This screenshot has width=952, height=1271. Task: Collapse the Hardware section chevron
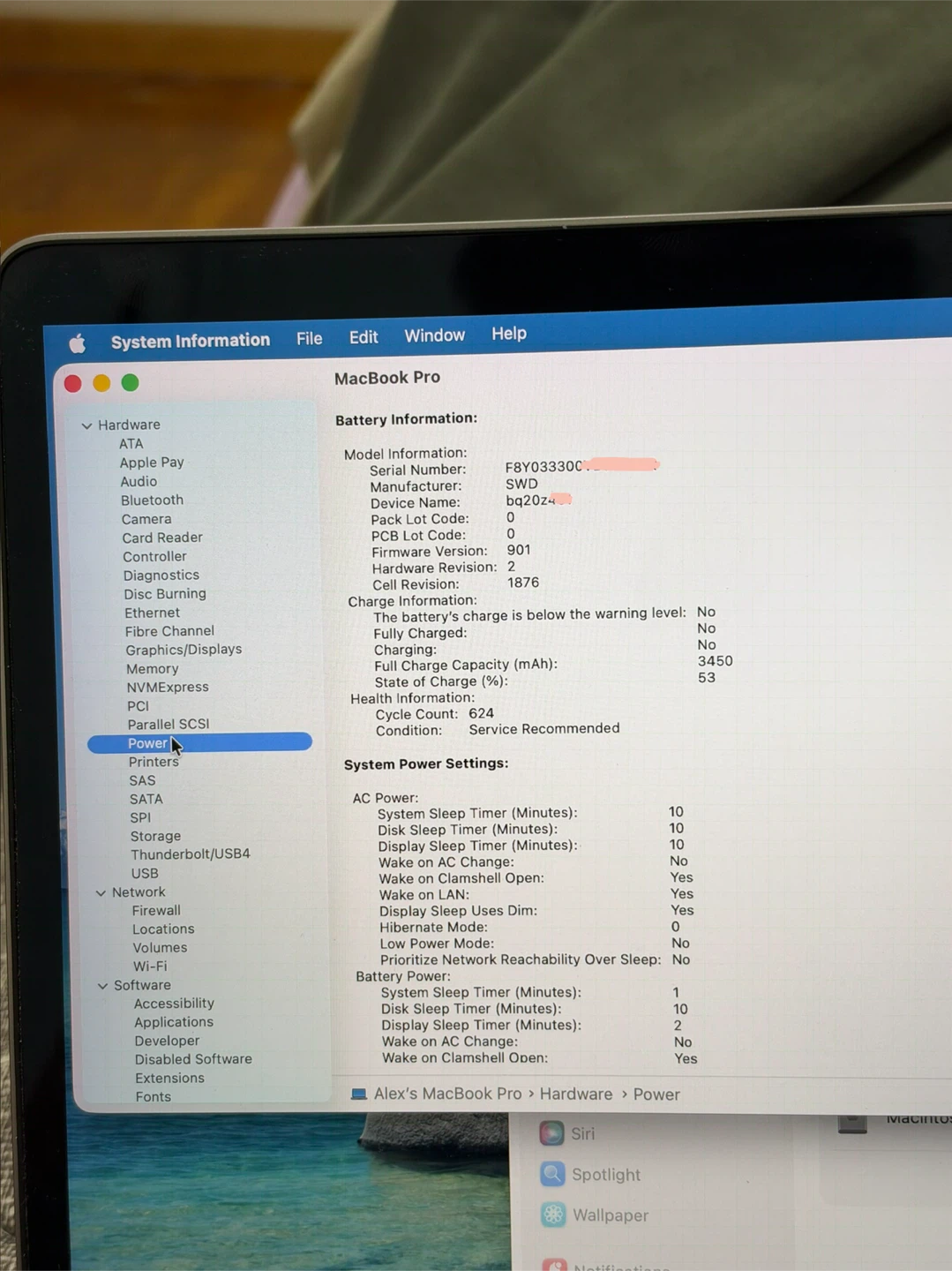click(86, 425)
